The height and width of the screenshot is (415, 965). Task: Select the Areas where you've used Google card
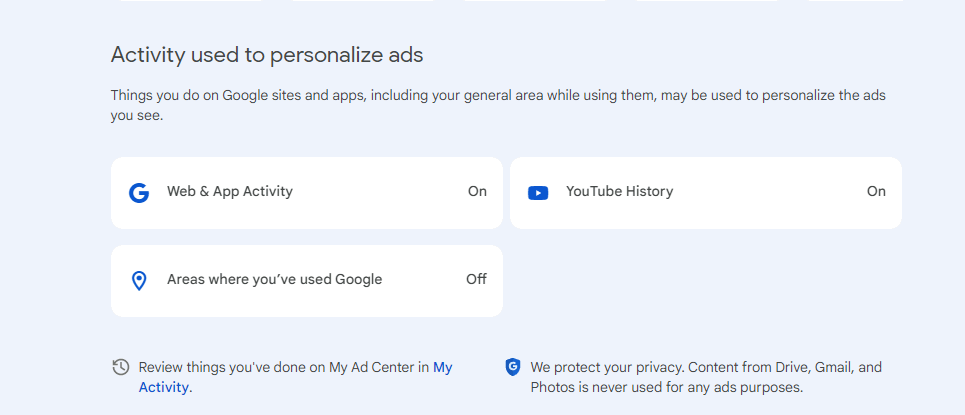(x=306, y=281)
